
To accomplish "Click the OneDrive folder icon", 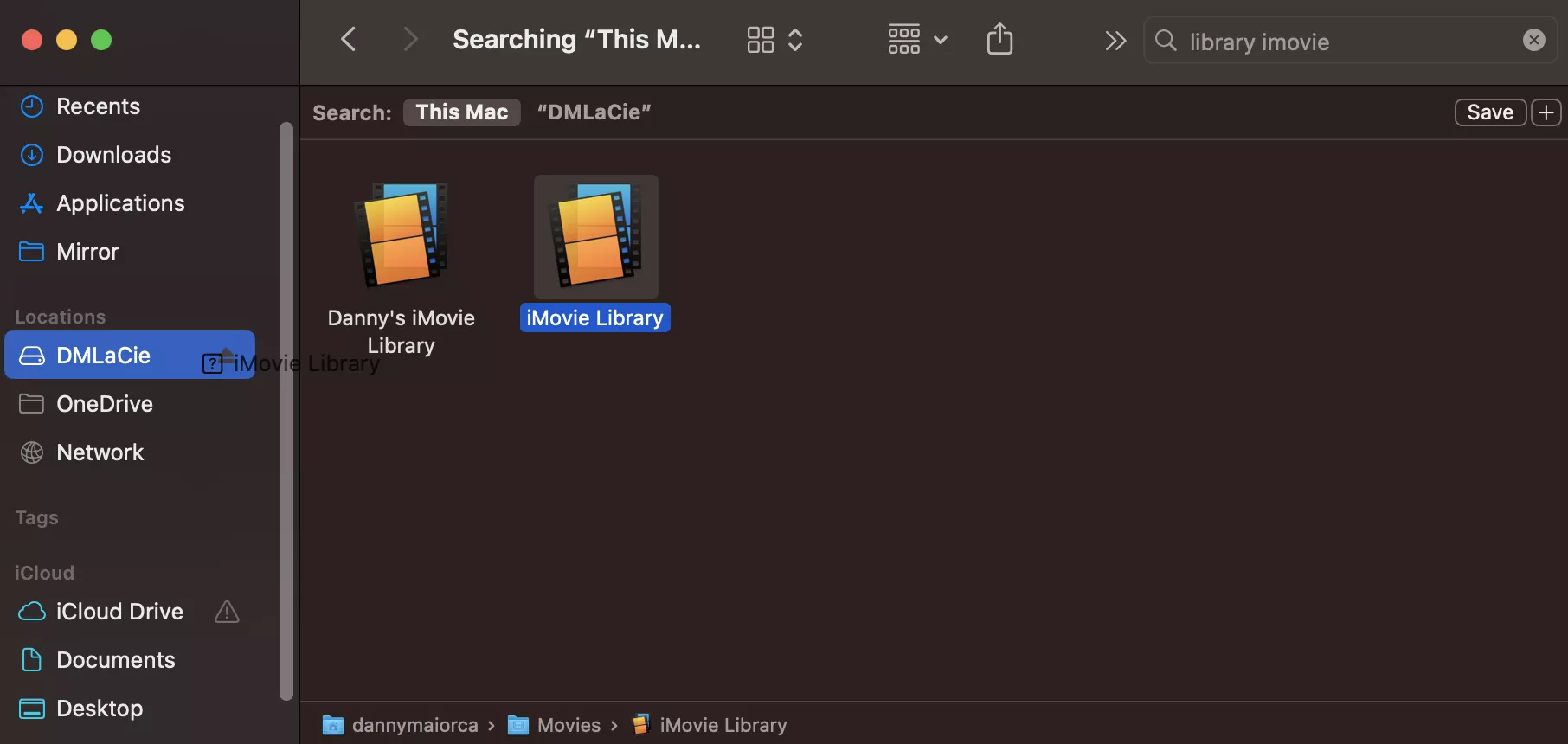I will pos(32,404).
